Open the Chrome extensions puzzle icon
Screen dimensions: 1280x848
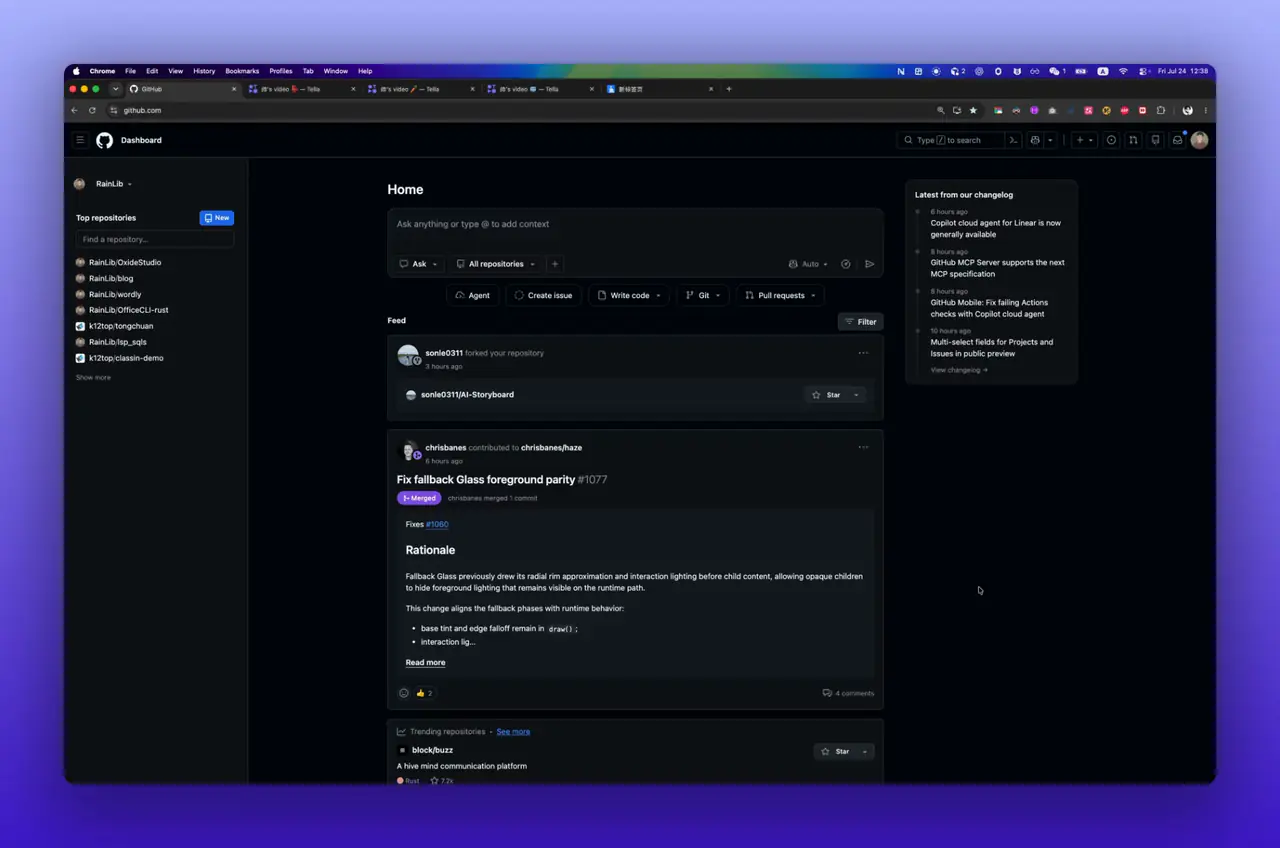[x=1161, y=111]
